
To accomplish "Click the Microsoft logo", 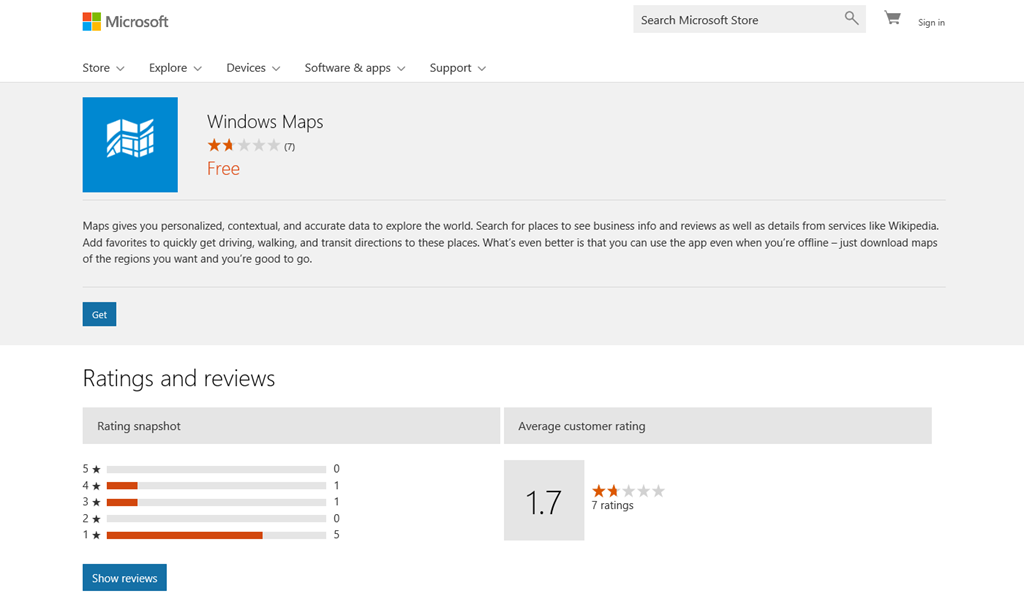I will [125, 22].
